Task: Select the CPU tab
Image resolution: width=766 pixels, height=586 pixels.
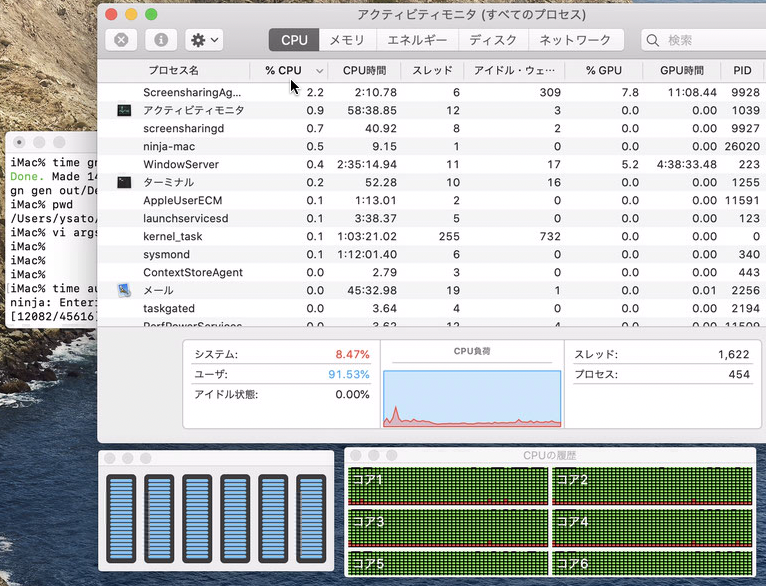Action: point(294,40)
